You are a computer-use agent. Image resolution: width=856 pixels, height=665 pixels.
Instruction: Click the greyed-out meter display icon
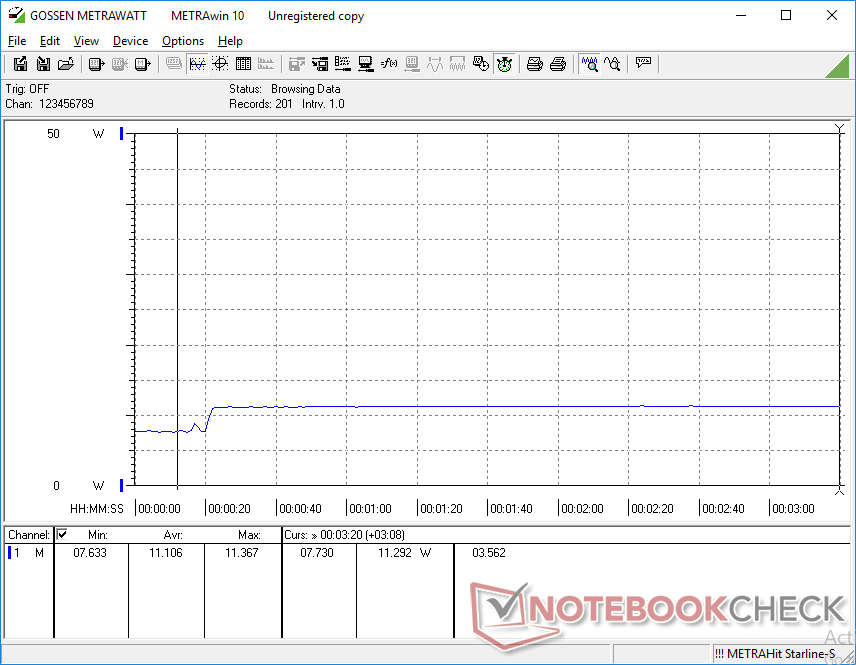(412, 64)
